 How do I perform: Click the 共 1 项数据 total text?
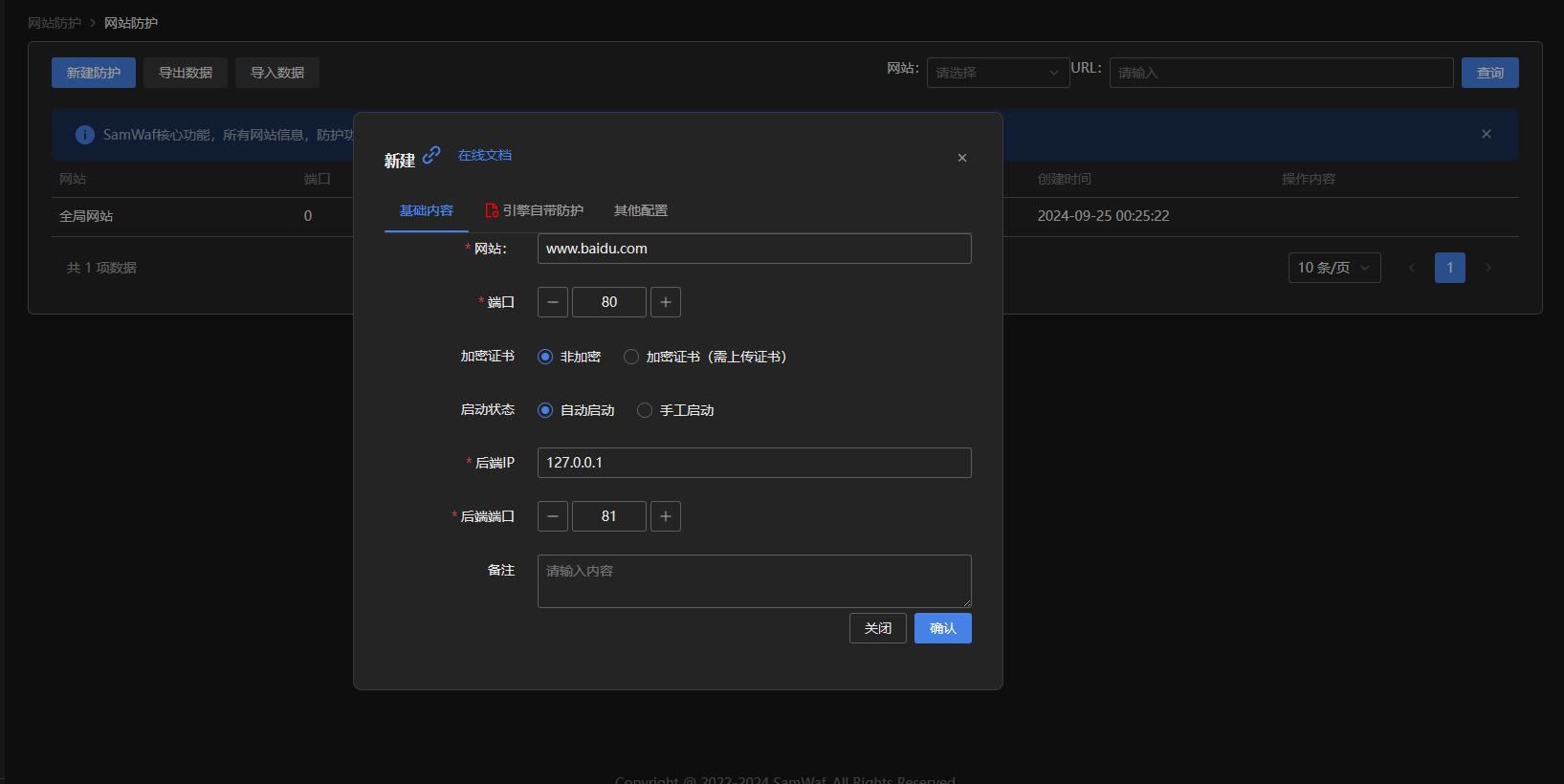pos(101,268)
